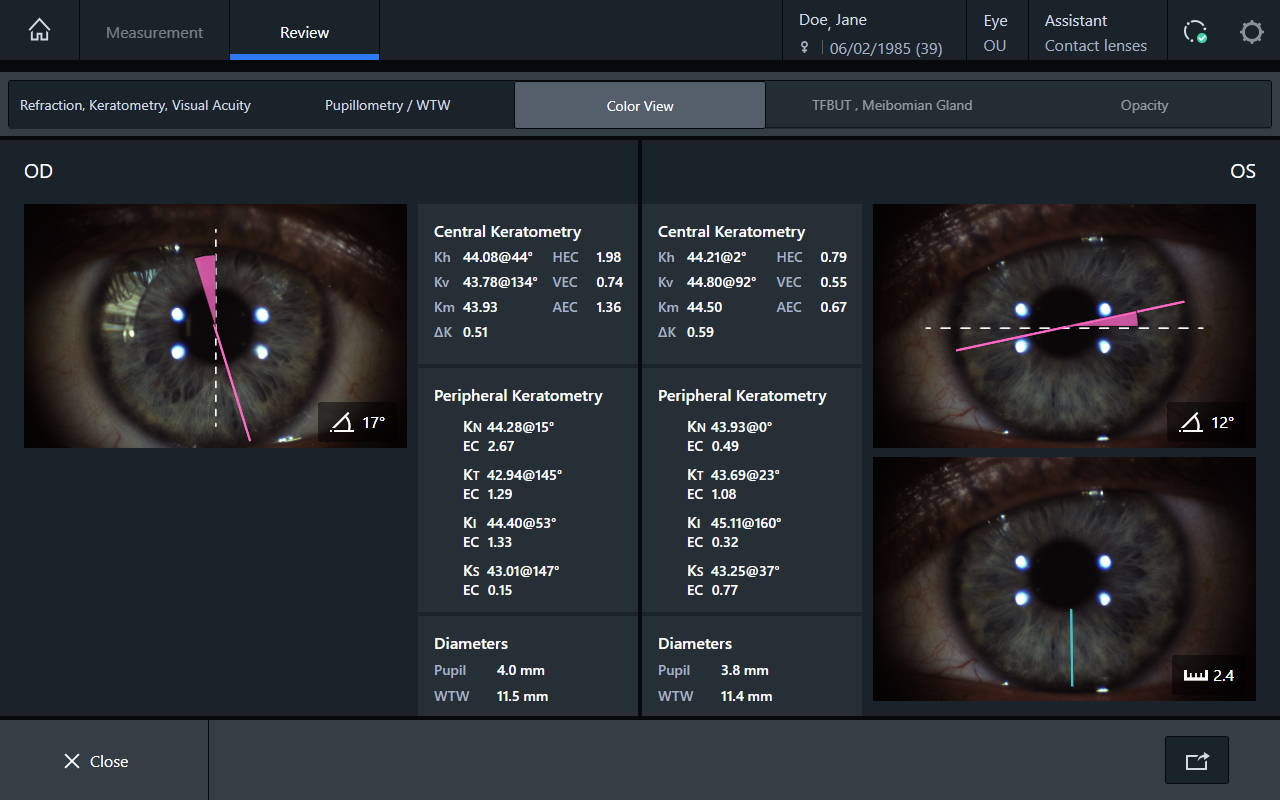The height and width of the screenshot is (800, 1280).
Task: Open the OD eye image
Action: (x=215, y=326)
